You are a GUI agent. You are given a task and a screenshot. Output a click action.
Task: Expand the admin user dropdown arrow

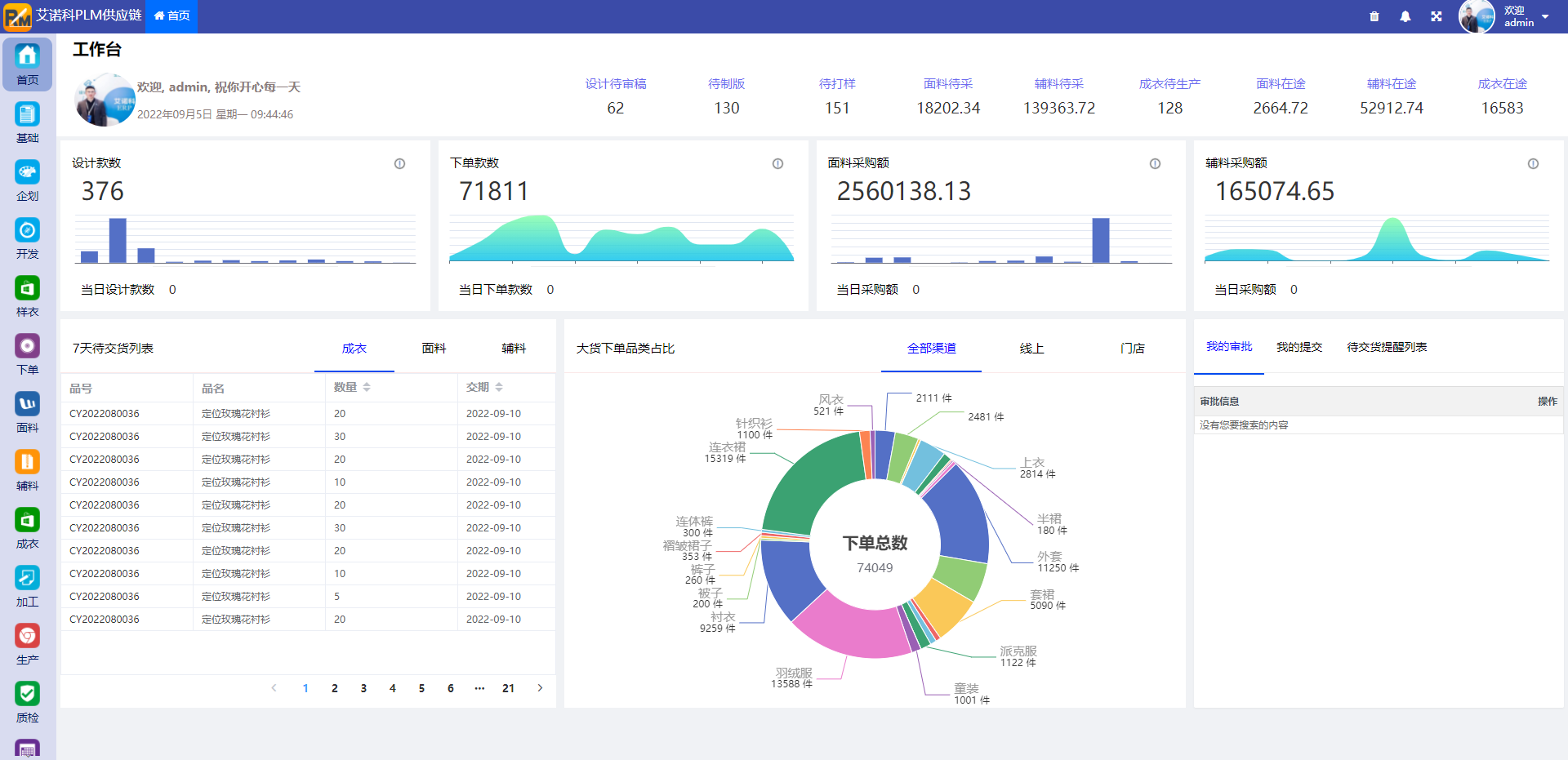[1545, 17]
